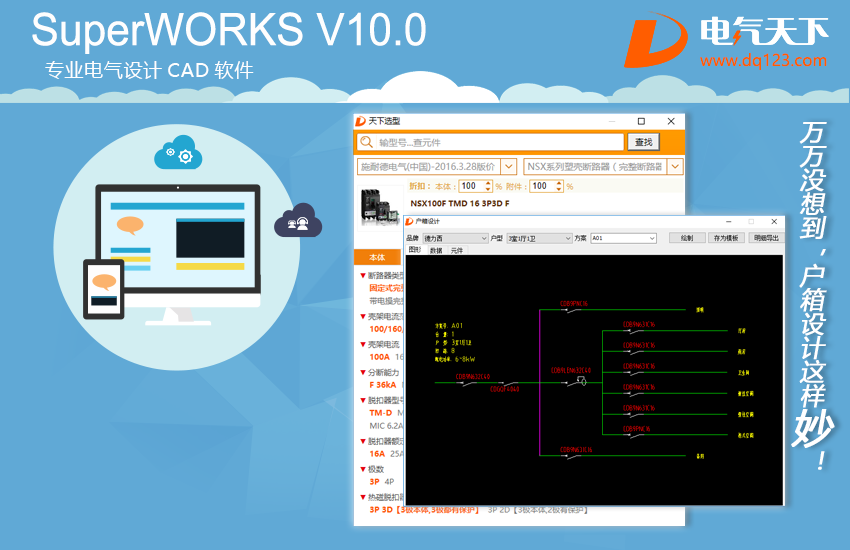Select the 3P pole count option
Viewport: 850px width, 550px height.
[374, 482]
